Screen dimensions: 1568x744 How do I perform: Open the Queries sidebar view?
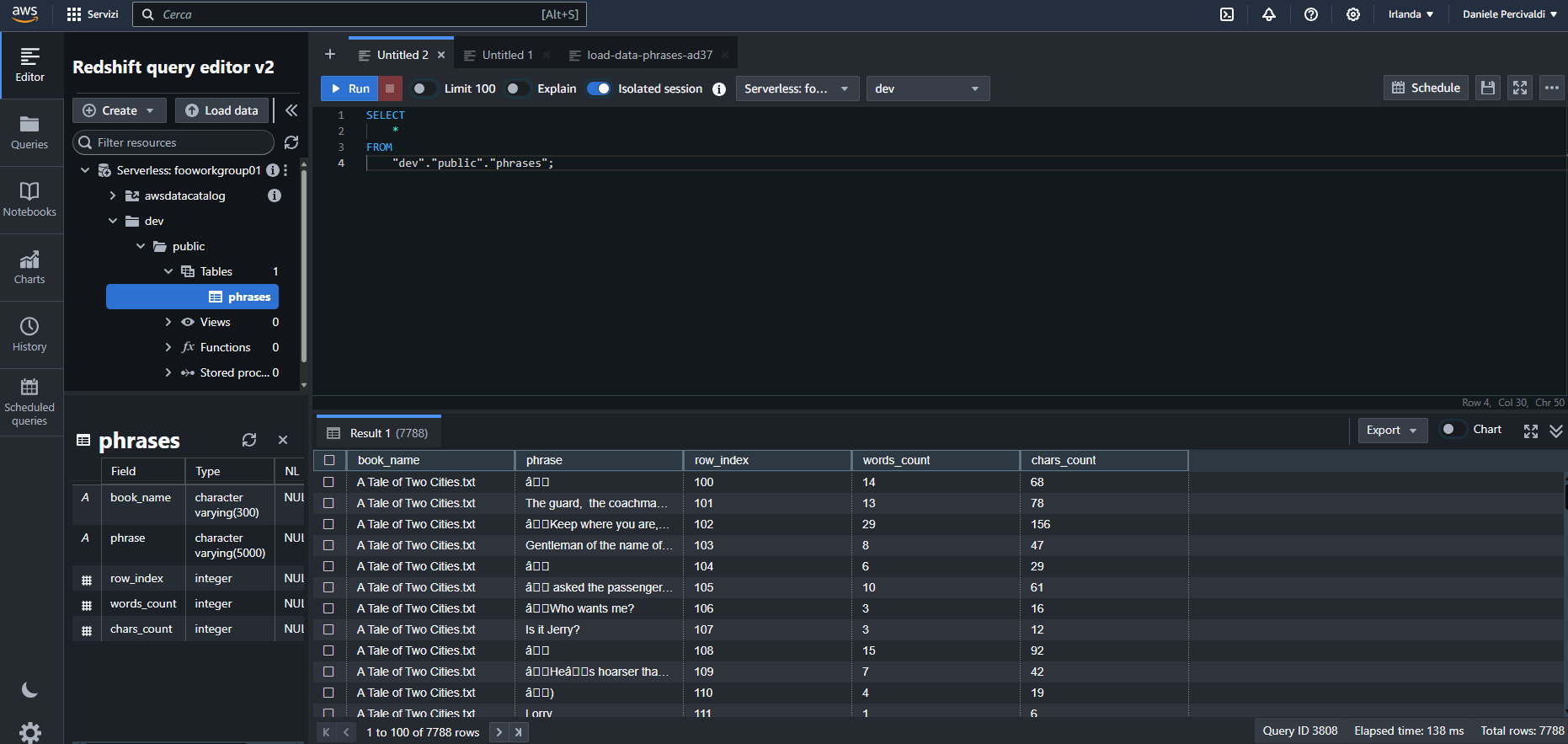pyautogui.click(x=30, y=132)
